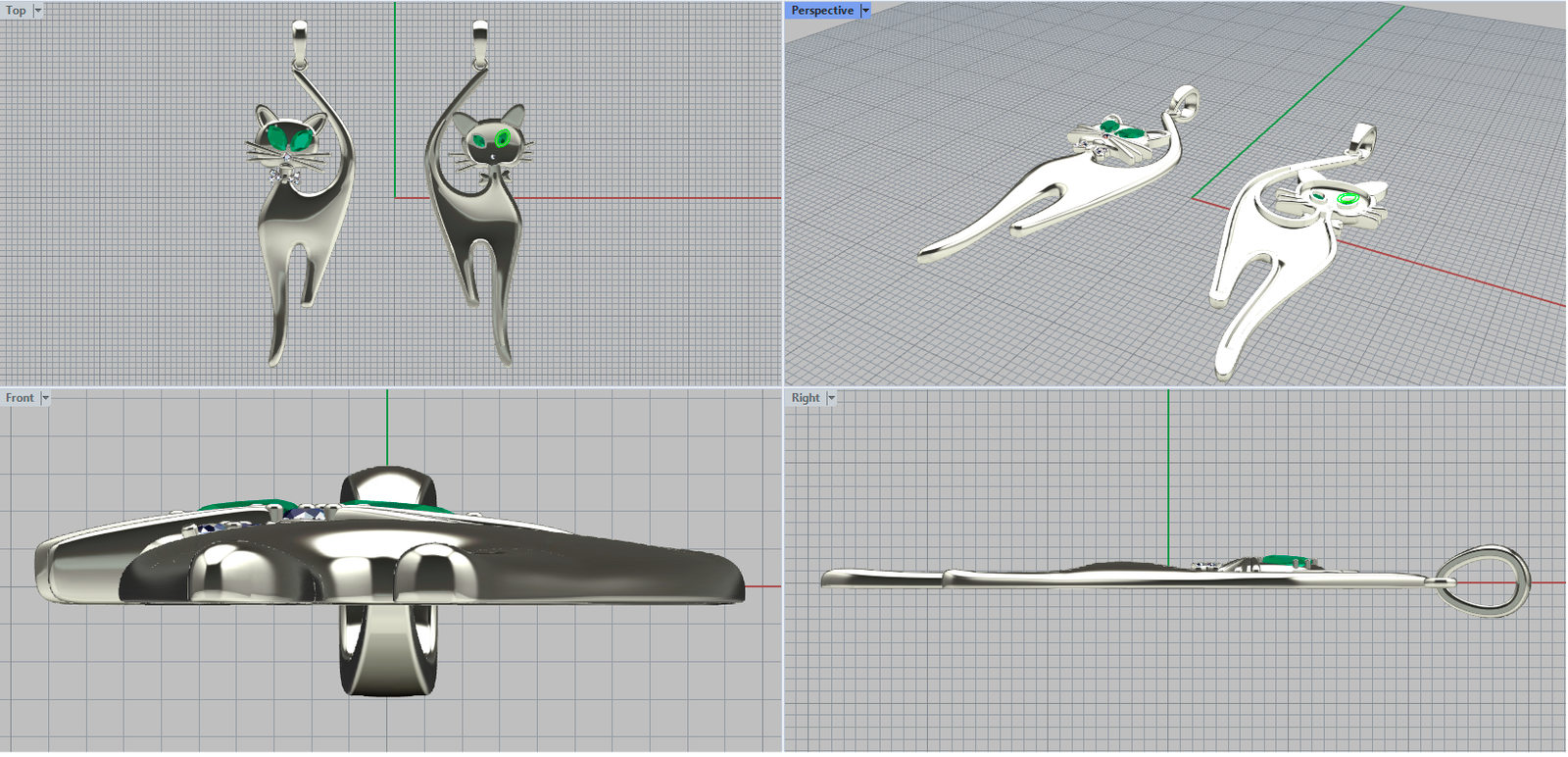Click the right cat's bright green eye in Top view
1568x757 pixels.
[503, 138]
